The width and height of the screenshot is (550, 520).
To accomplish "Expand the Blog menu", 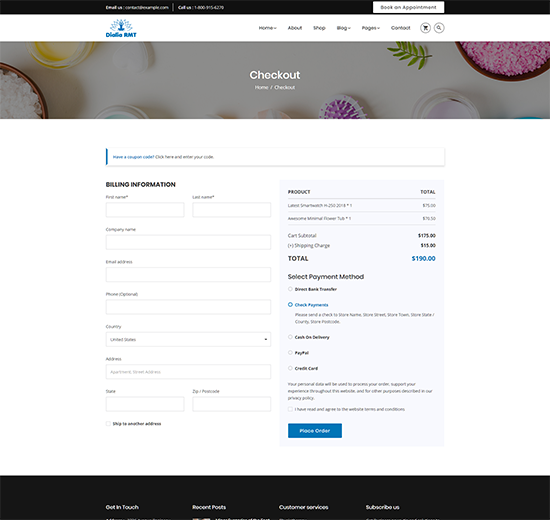I will coord(343,28).
